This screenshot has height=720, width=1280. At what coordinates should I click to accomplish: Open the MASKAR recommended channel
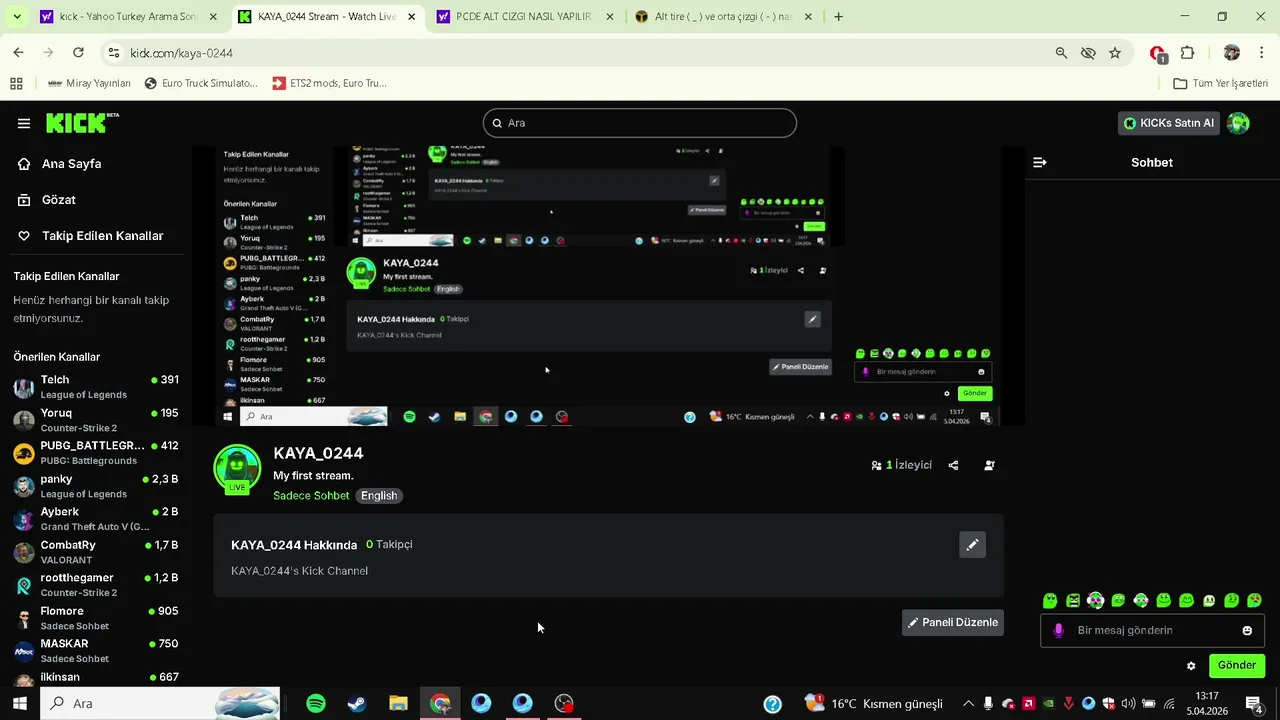[x=96, y=651]
